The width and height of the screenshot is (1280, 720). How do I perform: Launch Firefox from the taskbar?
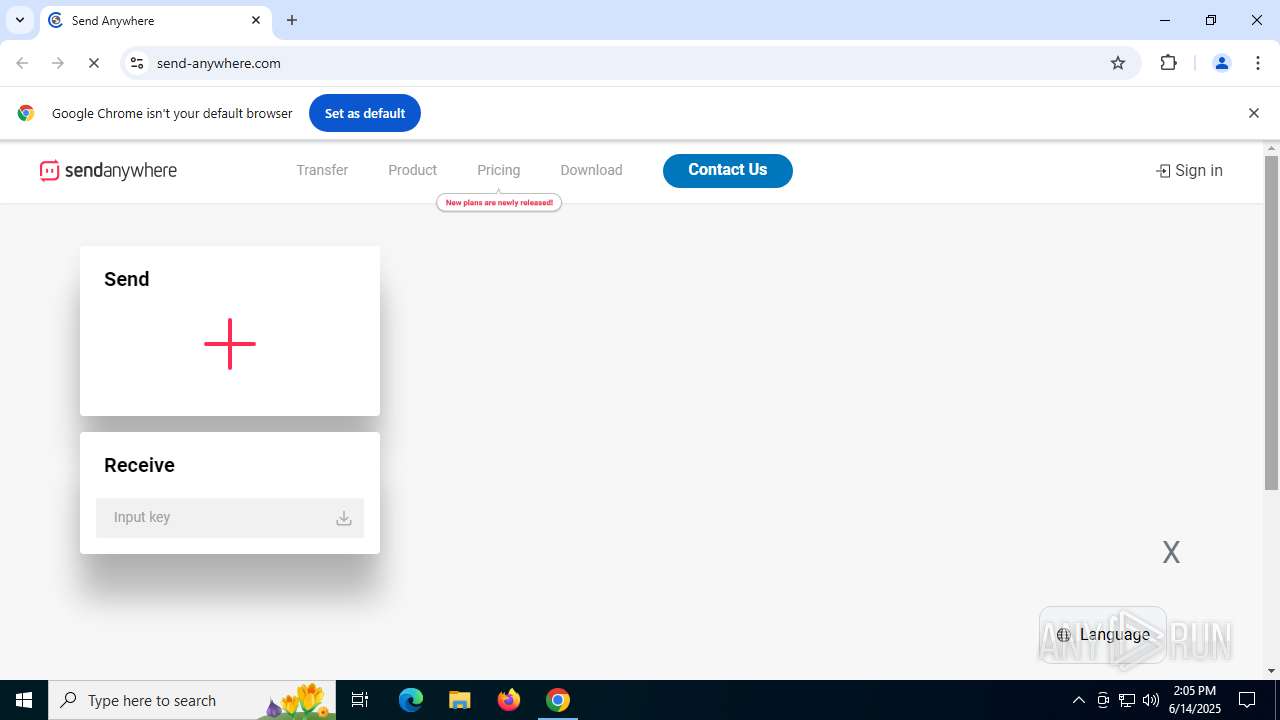tap(509, 700)
